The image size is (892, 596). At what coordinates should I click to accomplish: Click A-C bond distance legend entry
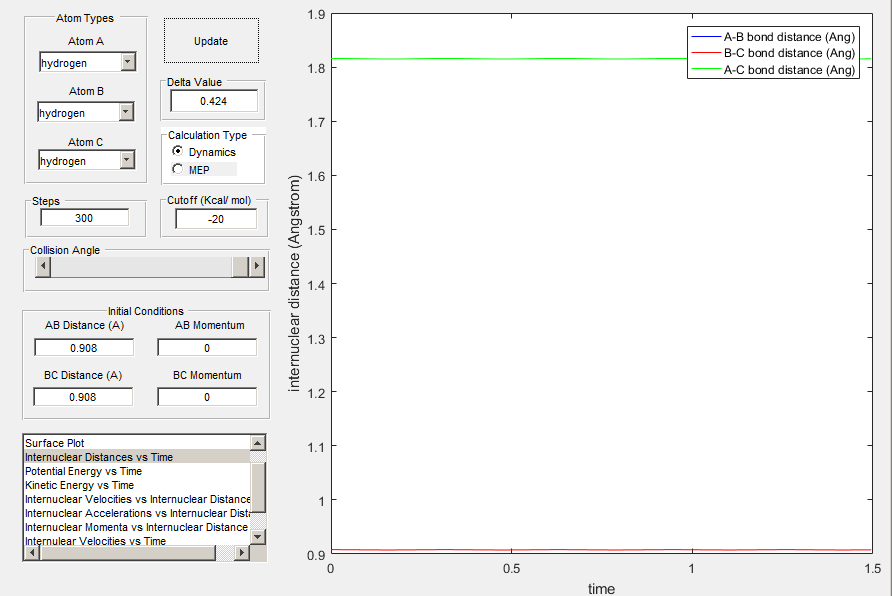773,70
